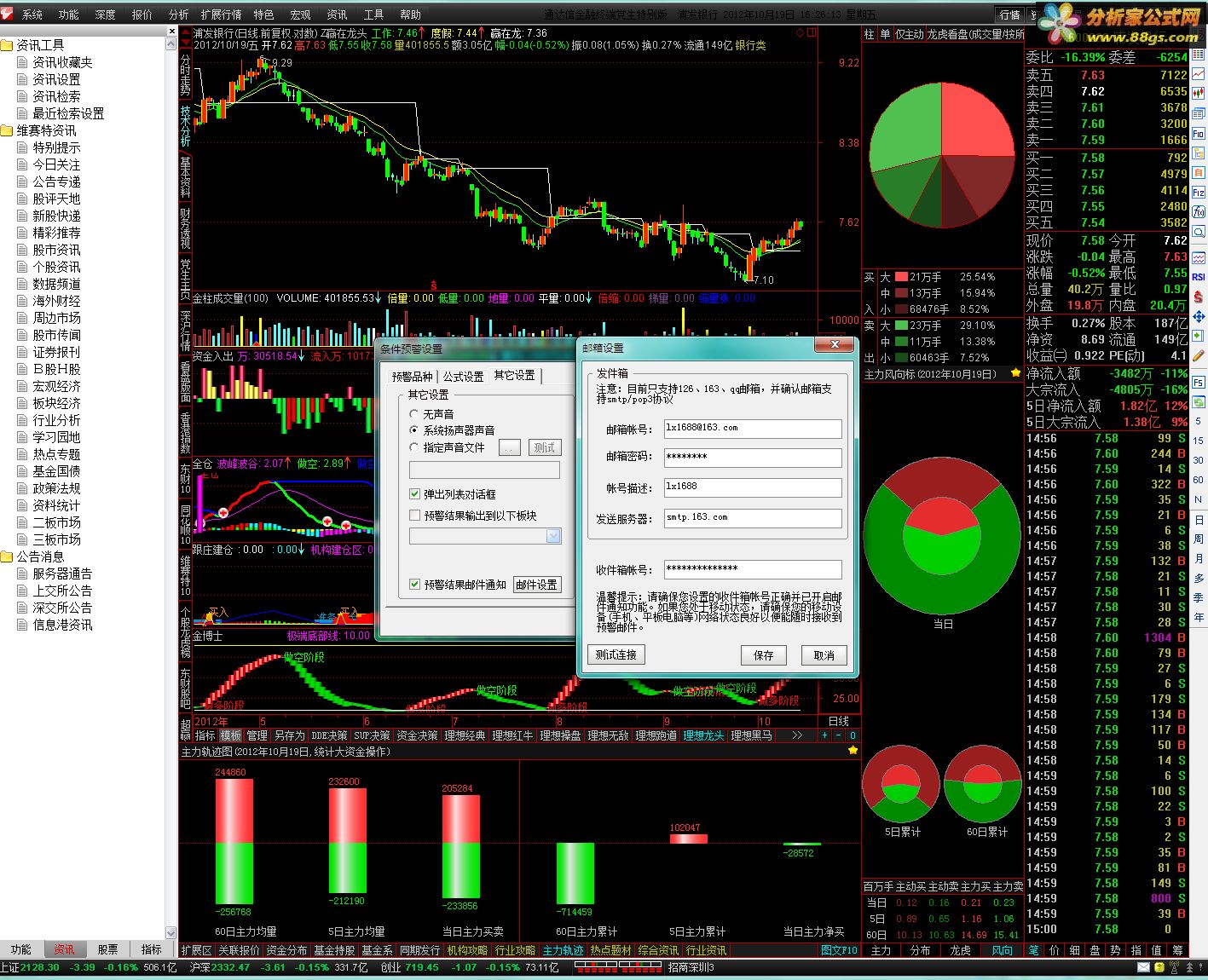The image size is (1208, 980).
Task: Open the 分析 menu
Action: [179, 14]
